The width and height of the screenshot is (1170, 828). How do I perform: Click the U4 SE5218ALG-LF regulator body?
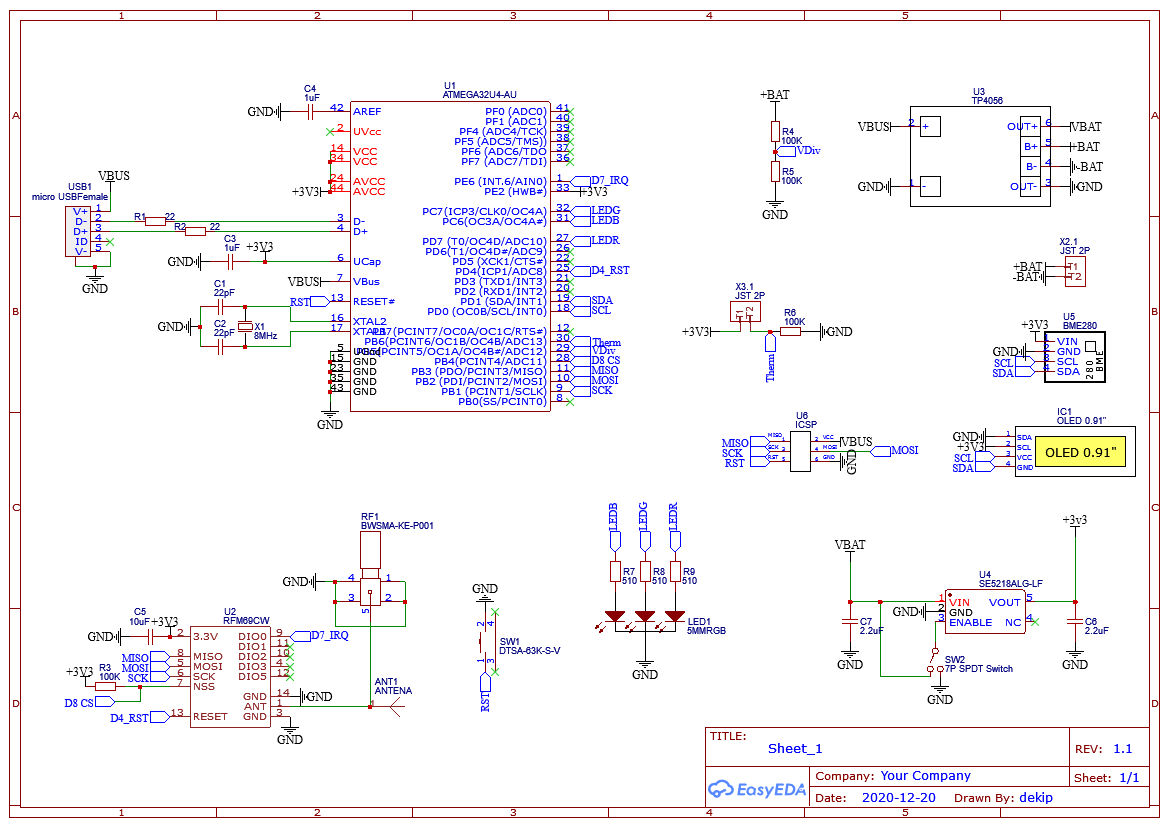coord(985,612)
